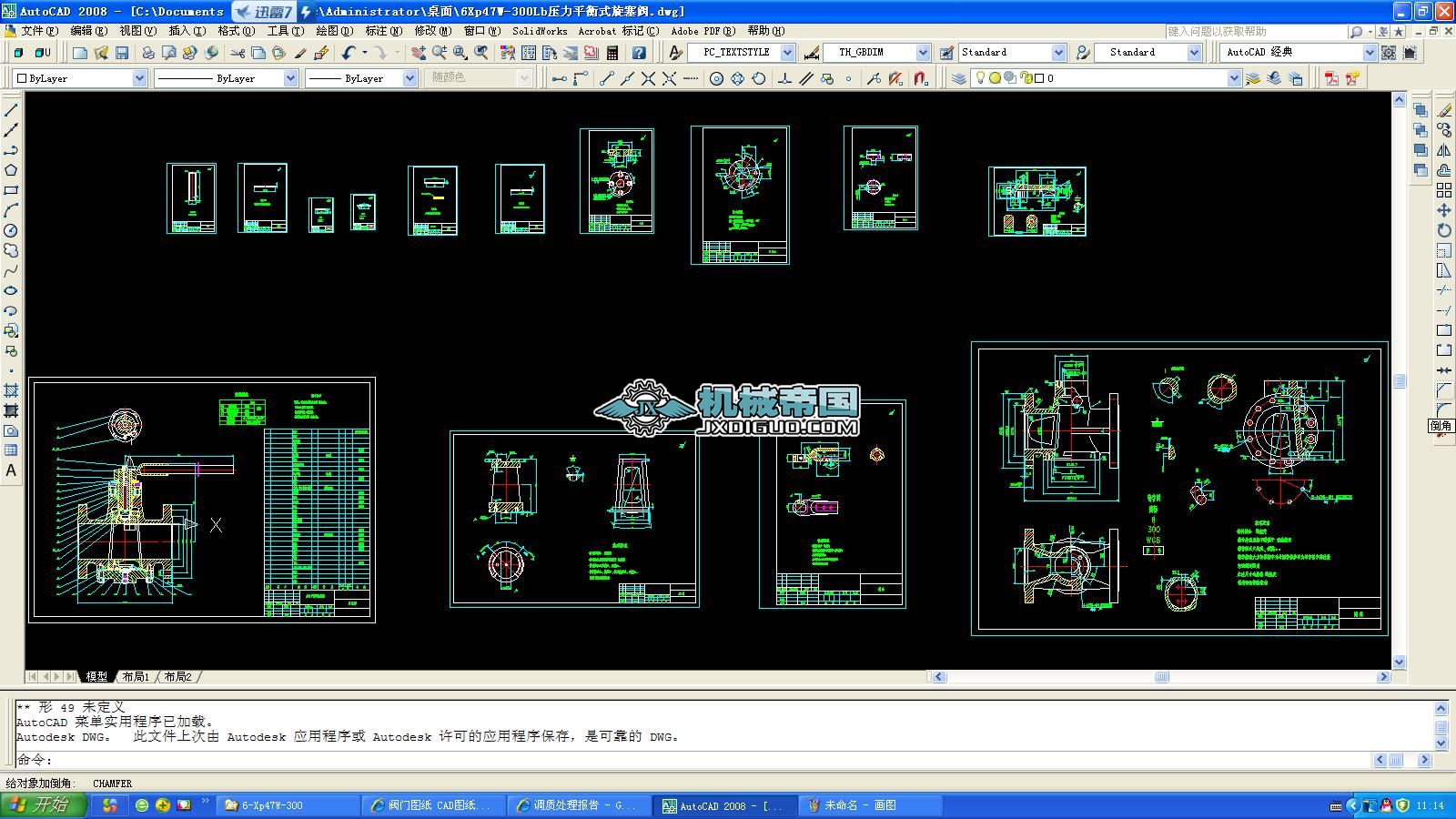Select the Line draw tool
Screen dimensions: 1456x819
click(11, 110)
